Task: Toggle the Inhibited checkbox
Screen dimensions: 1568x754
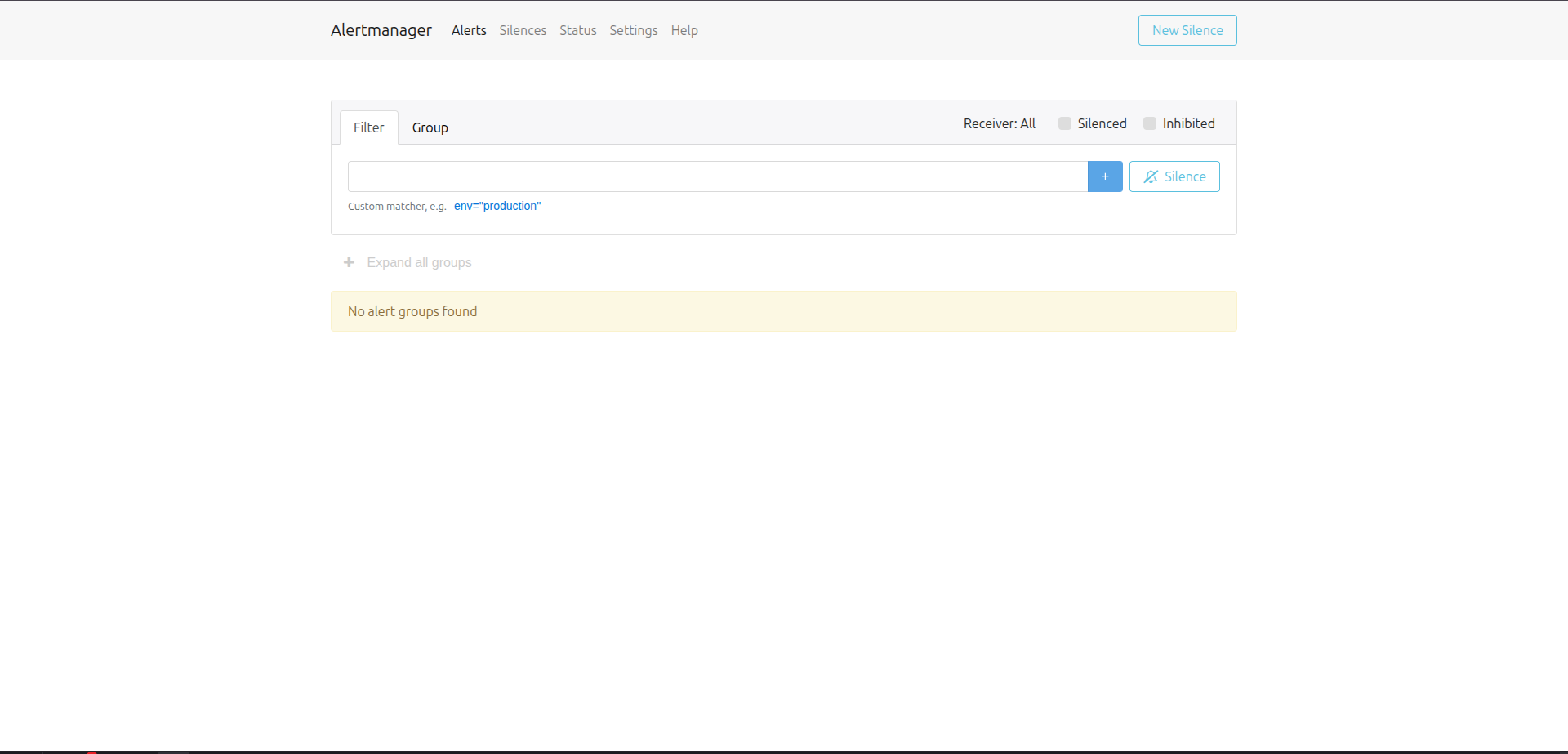Action: 1150,123
